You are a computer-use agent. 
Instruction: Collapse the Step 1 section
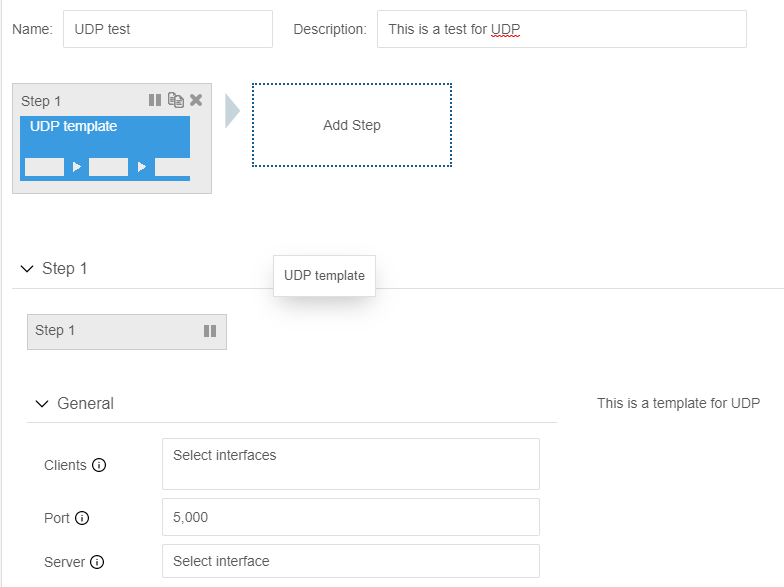[x=27, y=269]
